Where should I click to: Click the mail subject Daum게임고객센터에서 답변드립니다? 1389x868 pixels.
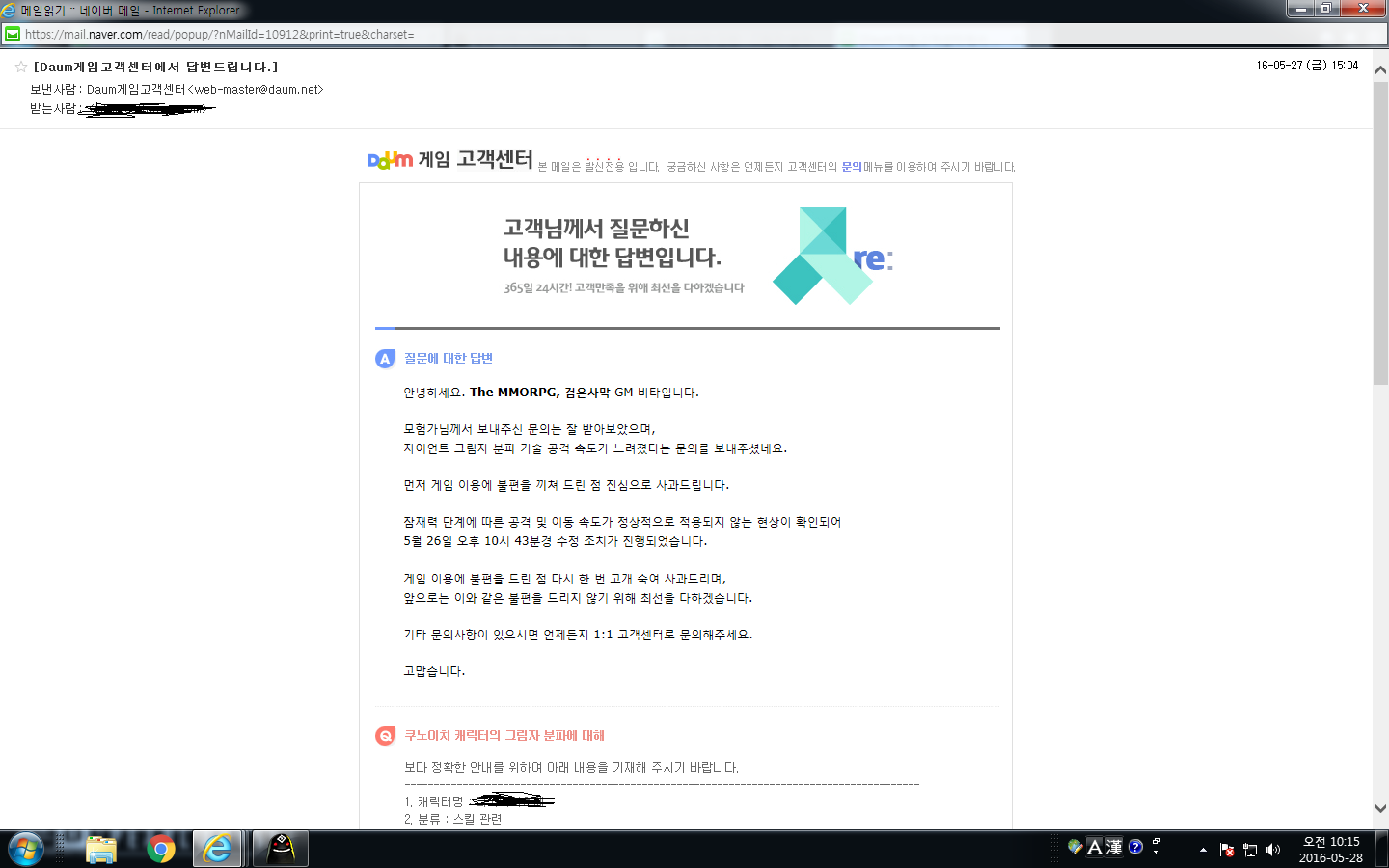(x=155, y=67)
